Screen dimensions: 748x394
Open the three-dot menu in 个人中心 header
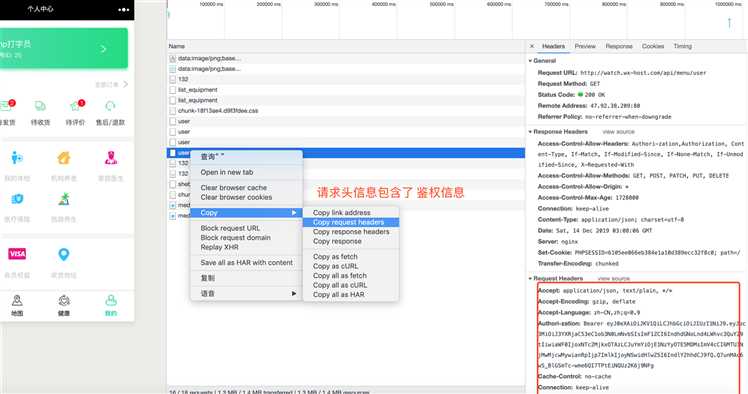[x=123, y=10]
